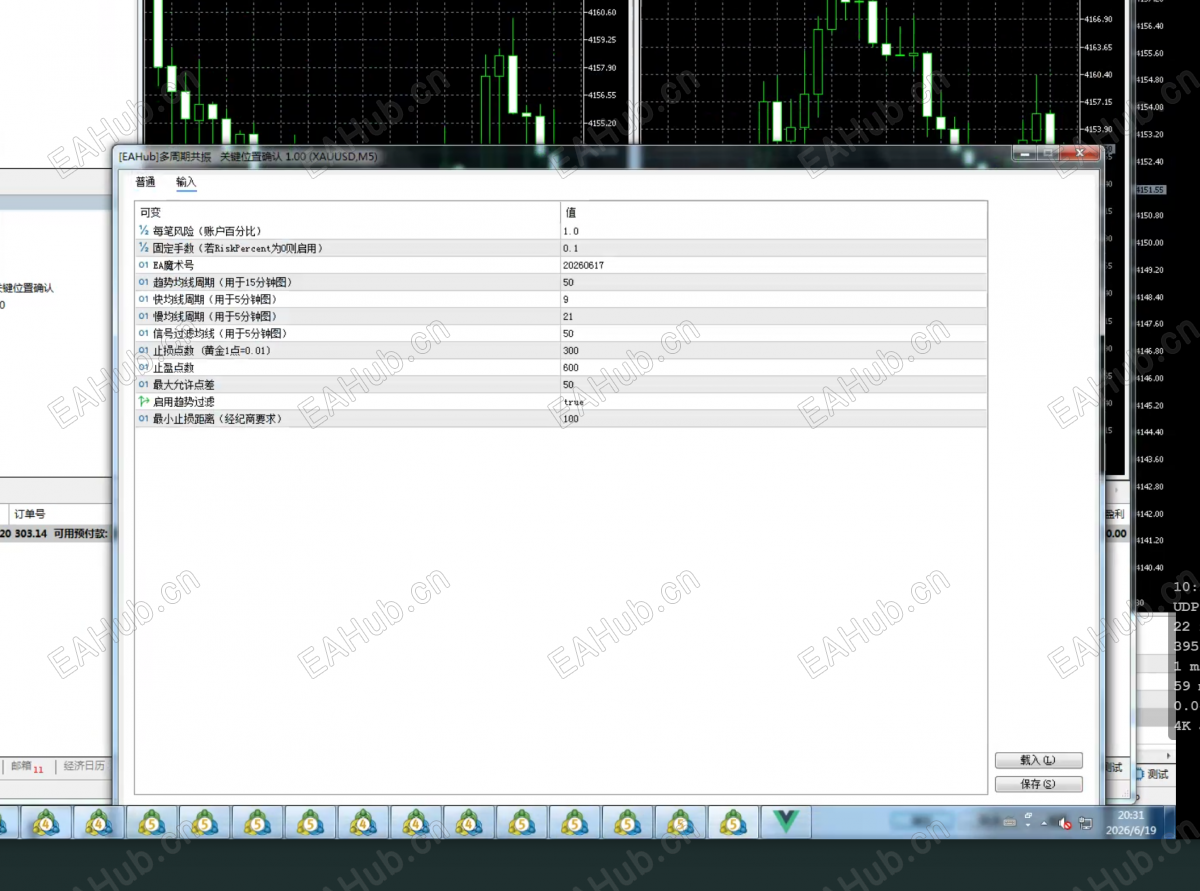
Task: Close the EA properties dialog
Action: (x=1080, y=154)
